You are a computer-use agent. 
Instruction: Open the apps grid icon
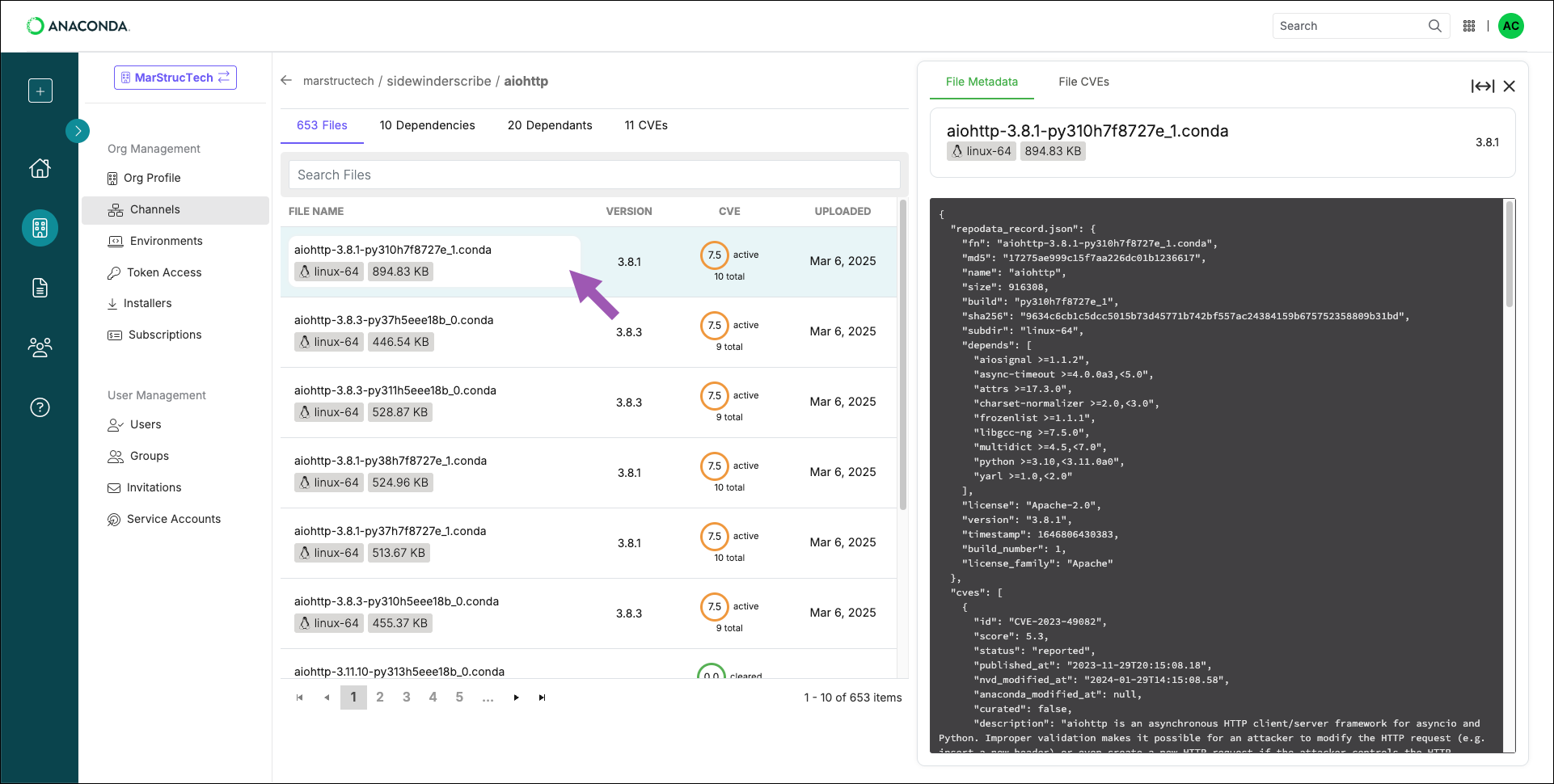[1469, 26]
